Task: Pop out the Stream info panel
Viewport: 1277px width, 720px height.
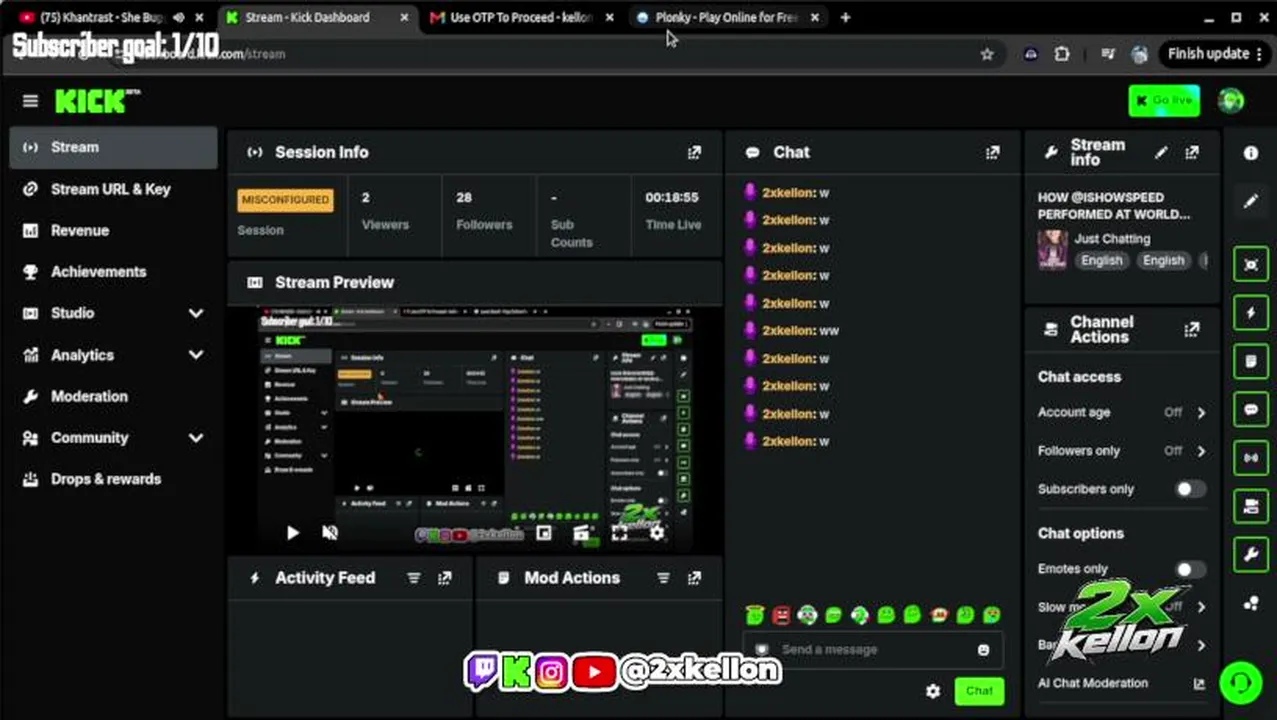Action: pyautogui.click(x=1192, y=152)
